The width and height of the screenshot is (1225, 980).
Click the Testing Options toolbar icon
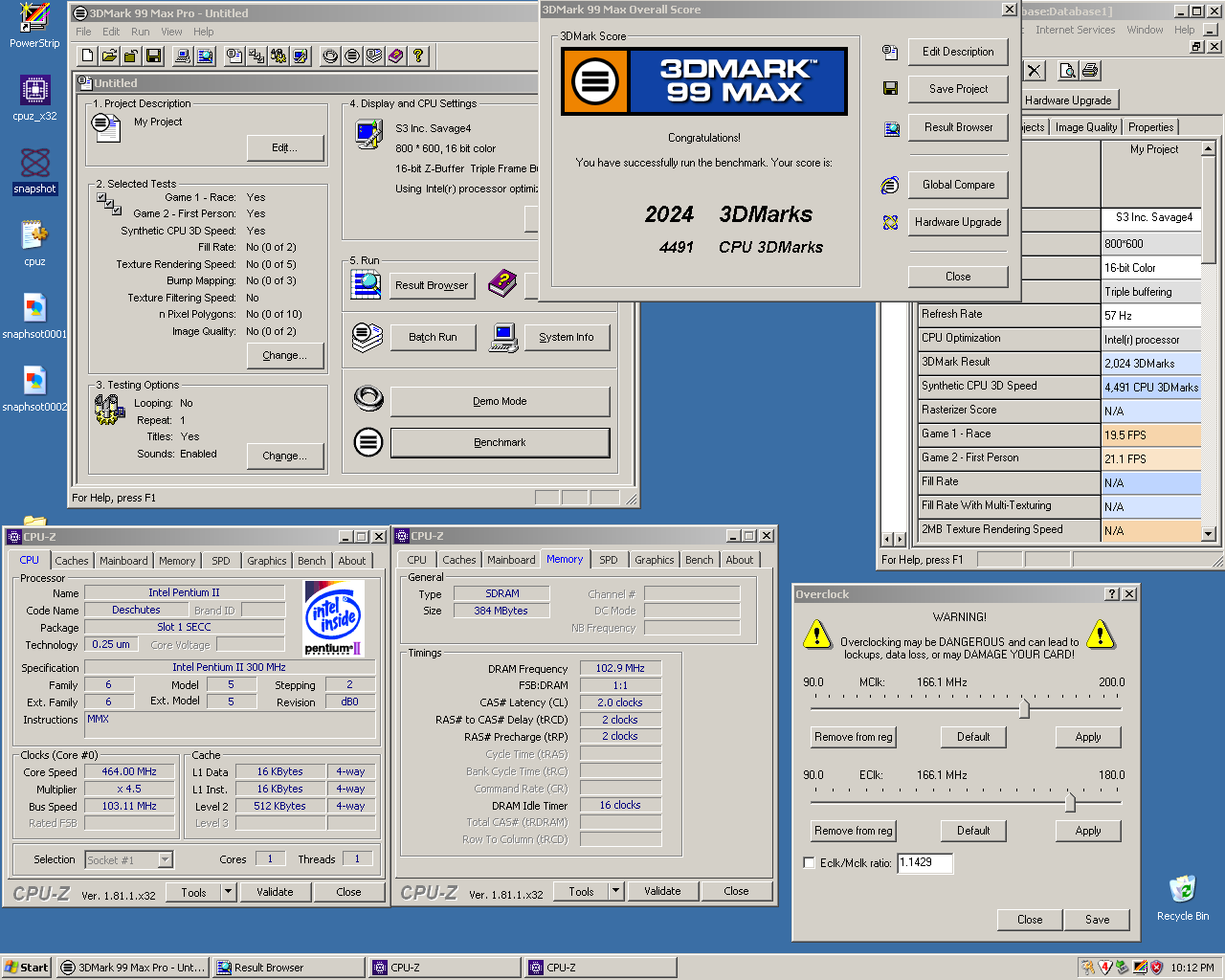[278, 56]
